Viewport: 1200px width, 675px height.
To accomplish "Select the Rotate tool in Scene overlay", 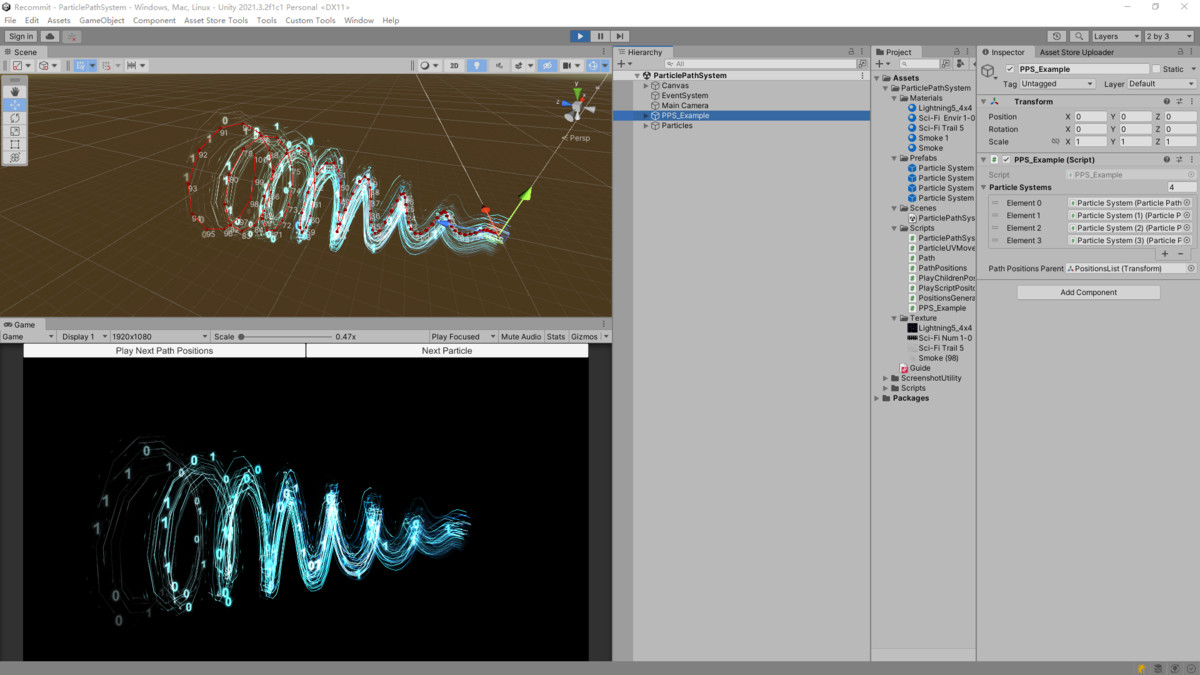I will 15,118.
